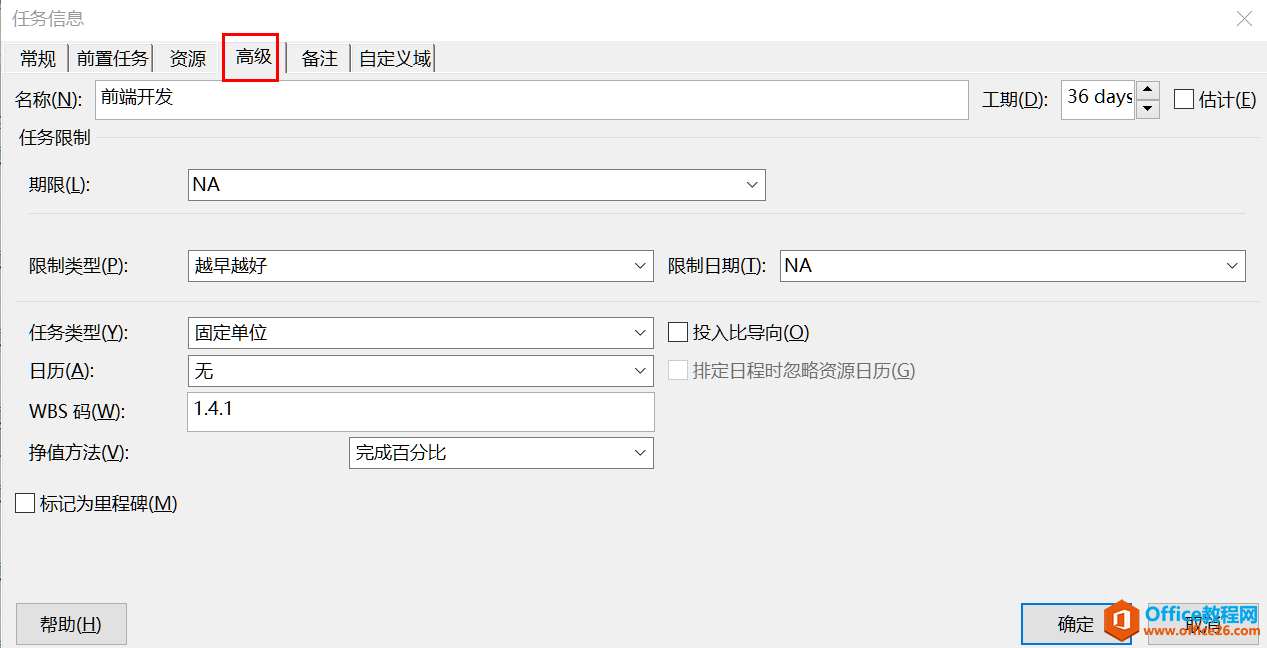Open the 限制日期 dropdown
The height and width of the screenshot is (648, 1267).
(x=1231, y=266)
